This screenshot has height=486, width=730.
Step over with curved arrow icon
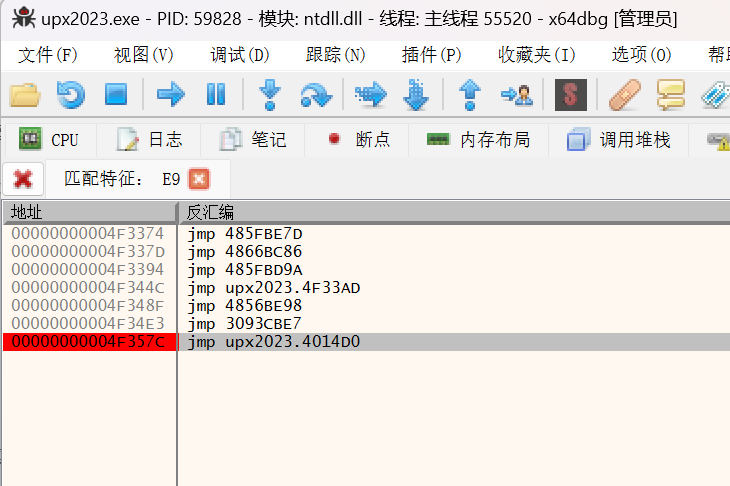tap(316, 95)
